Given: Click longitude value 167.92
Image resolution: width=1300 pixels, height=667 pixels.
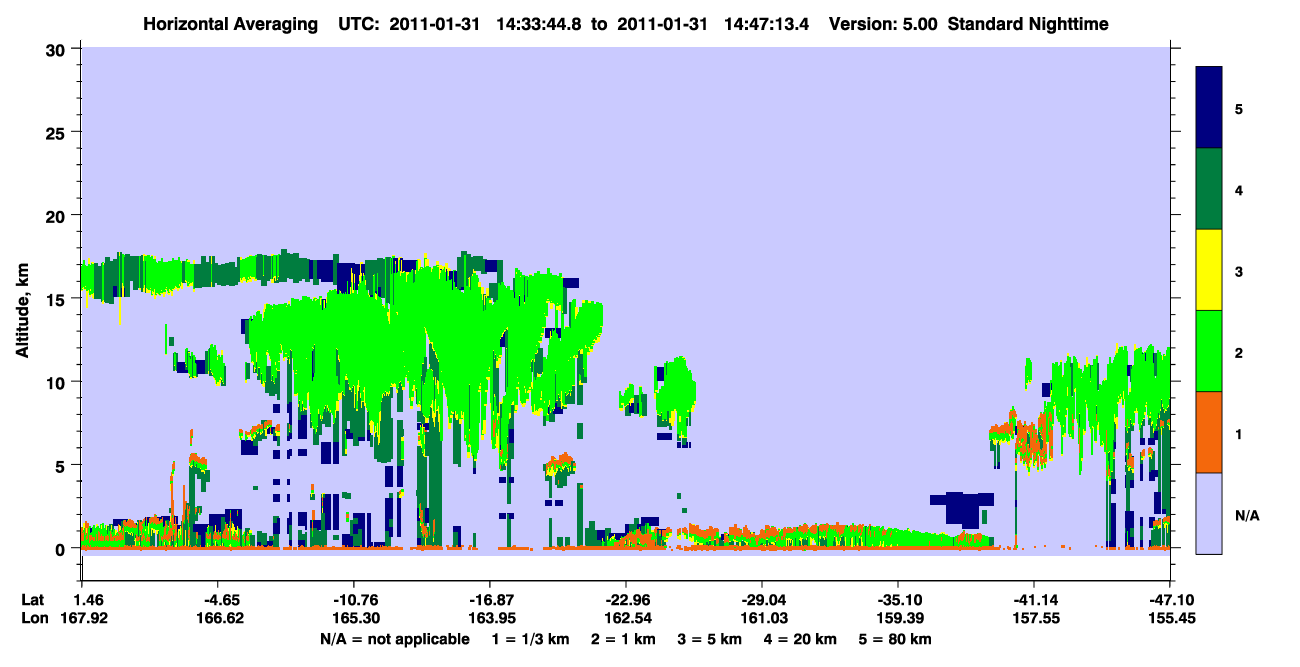Looking at the screenshot, I should point(82,619).
